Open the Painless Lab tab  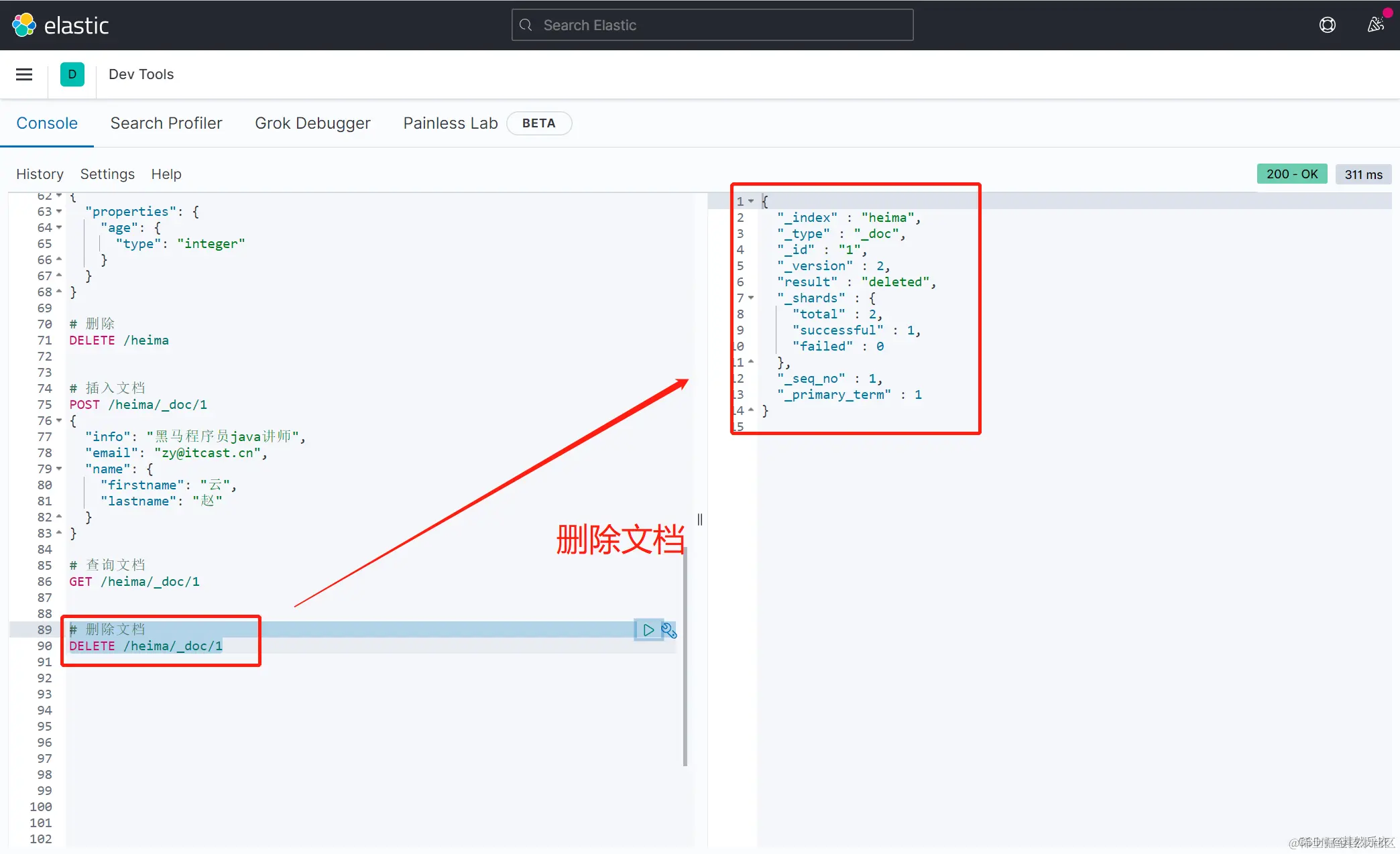point(450,123)
